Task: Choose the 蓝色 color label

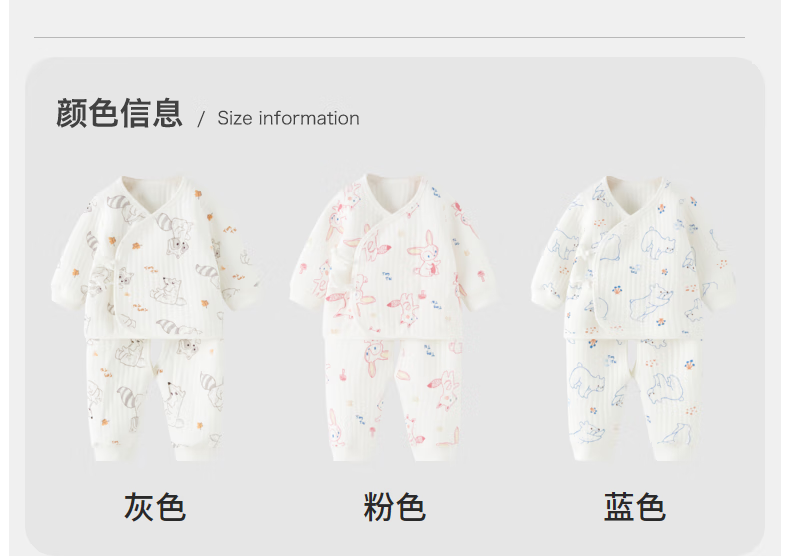Action: point(634,507)
